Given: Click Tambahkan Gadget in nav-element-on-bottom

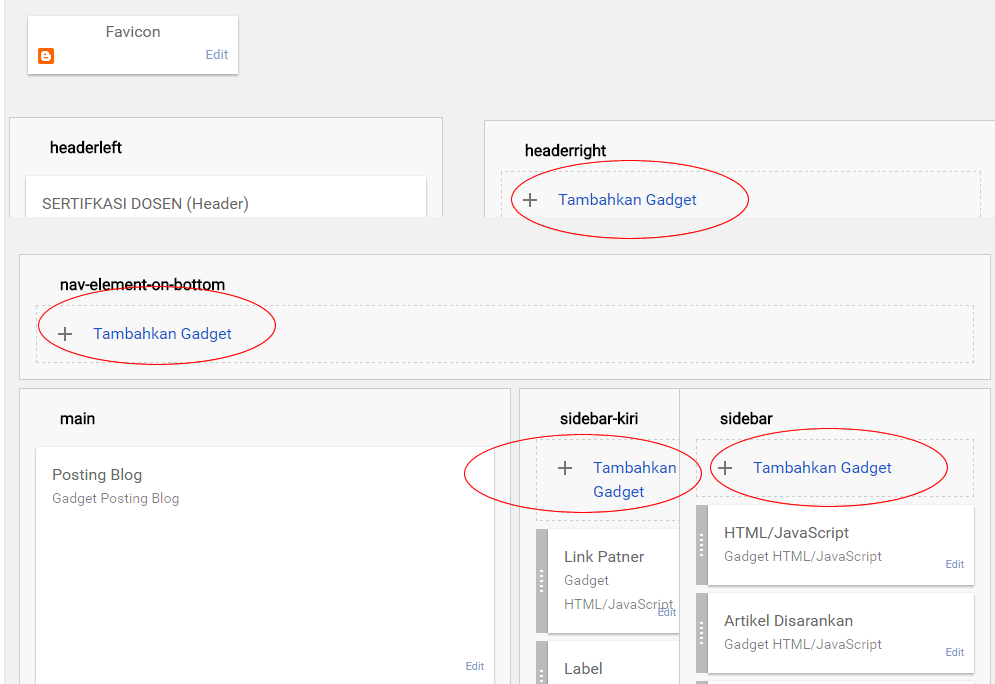Looking at the screenshot, I should tap(162, 334).
